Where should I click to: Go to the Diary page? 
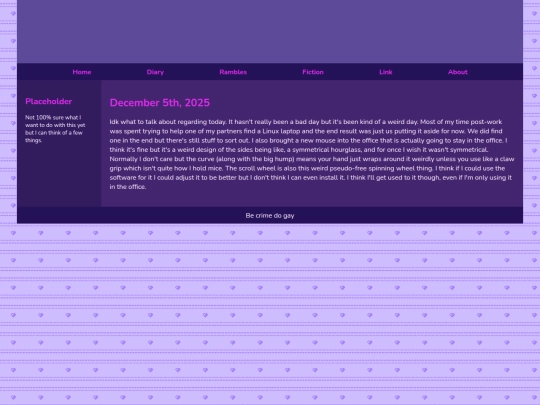(x=155, y=72)
